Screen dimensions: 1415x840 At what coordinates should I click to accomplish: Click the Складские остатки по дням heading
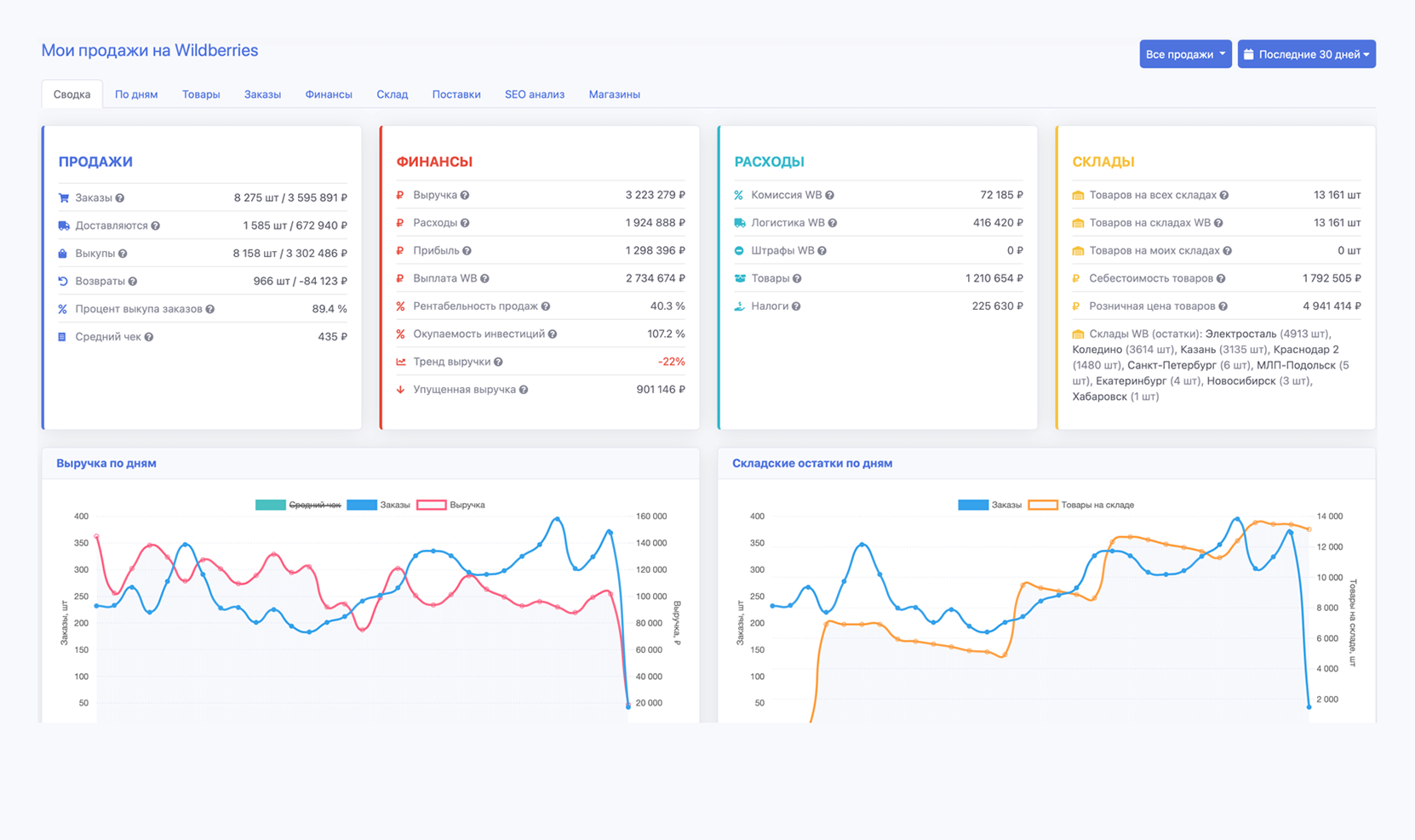point(812,464)
